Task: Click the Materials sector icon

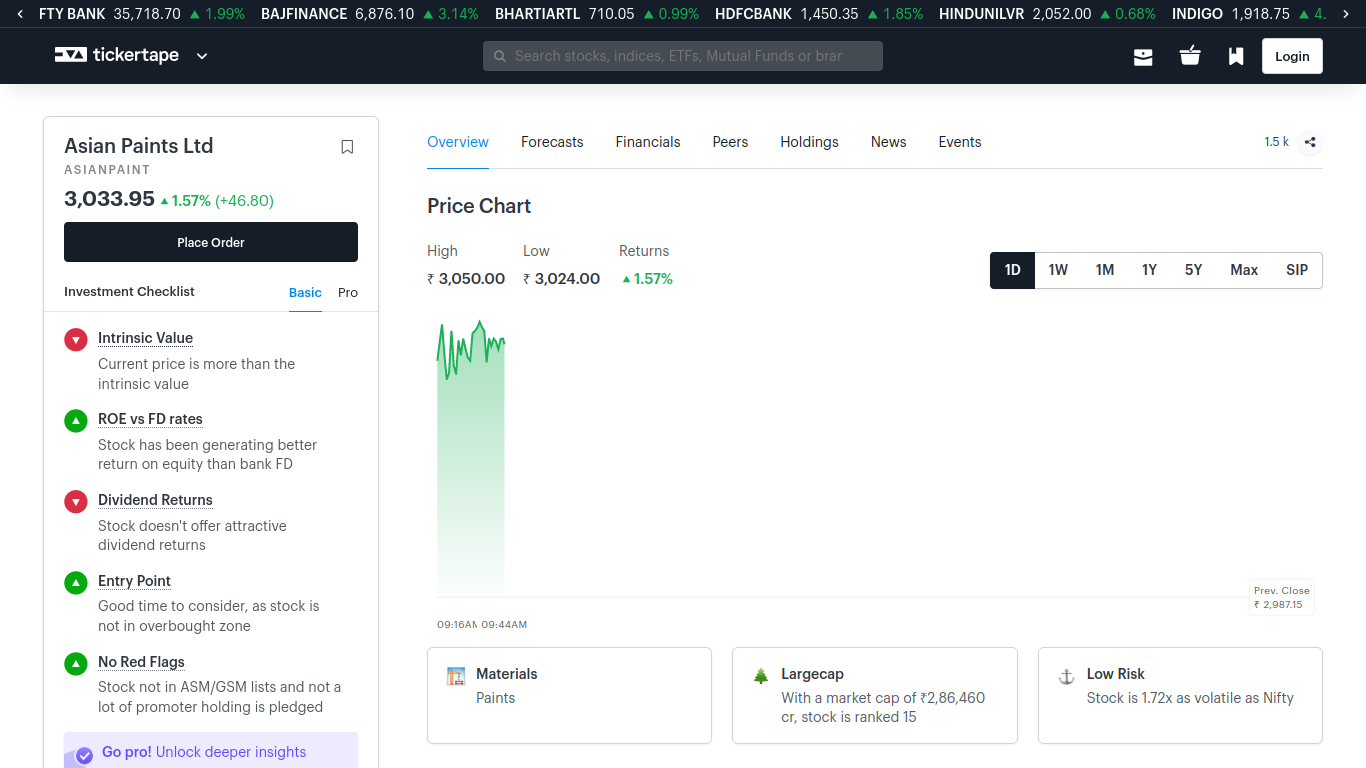Action: [x=456, y=676]
